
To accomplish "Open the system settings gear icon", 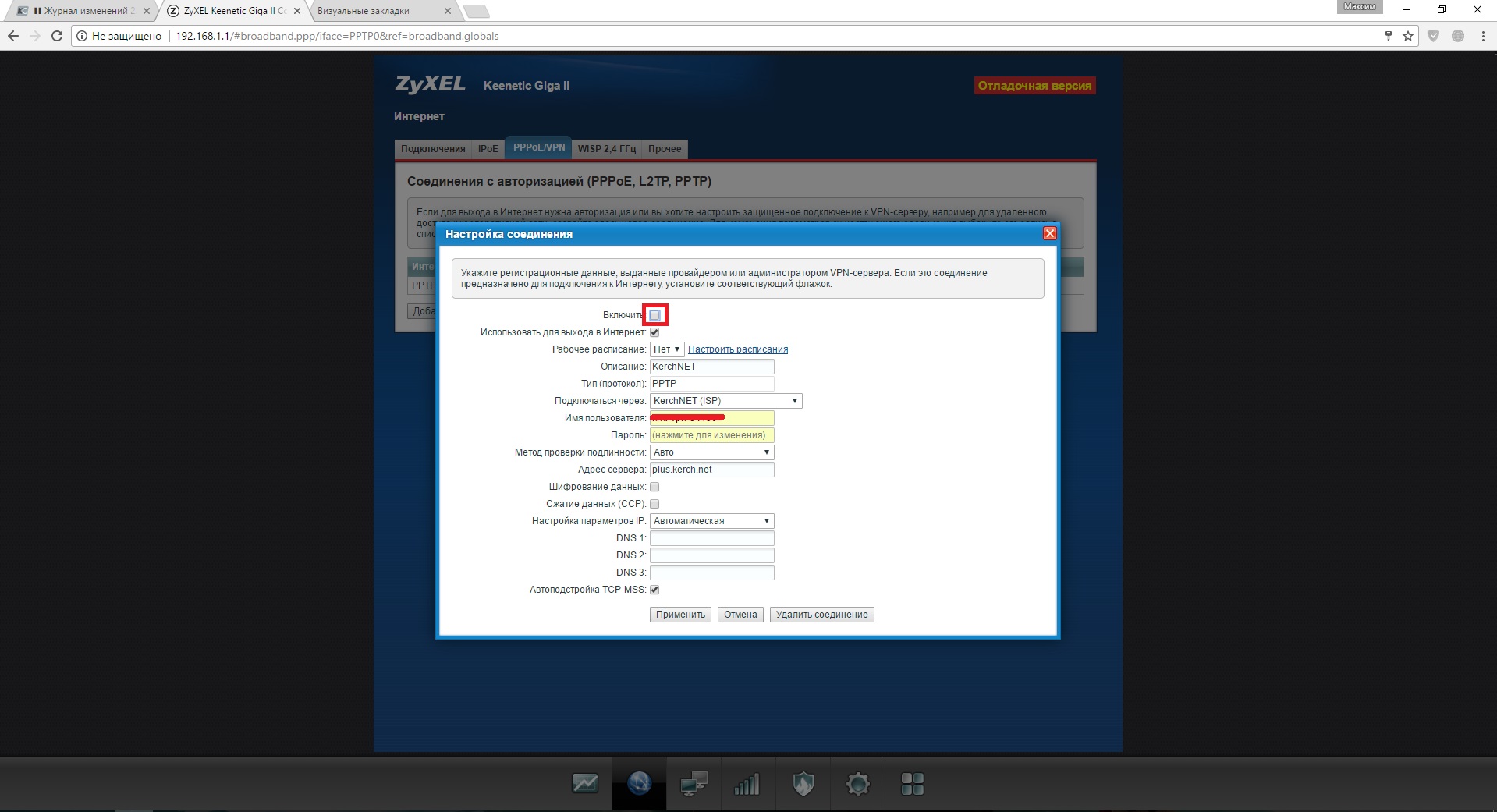I will 857,784.
